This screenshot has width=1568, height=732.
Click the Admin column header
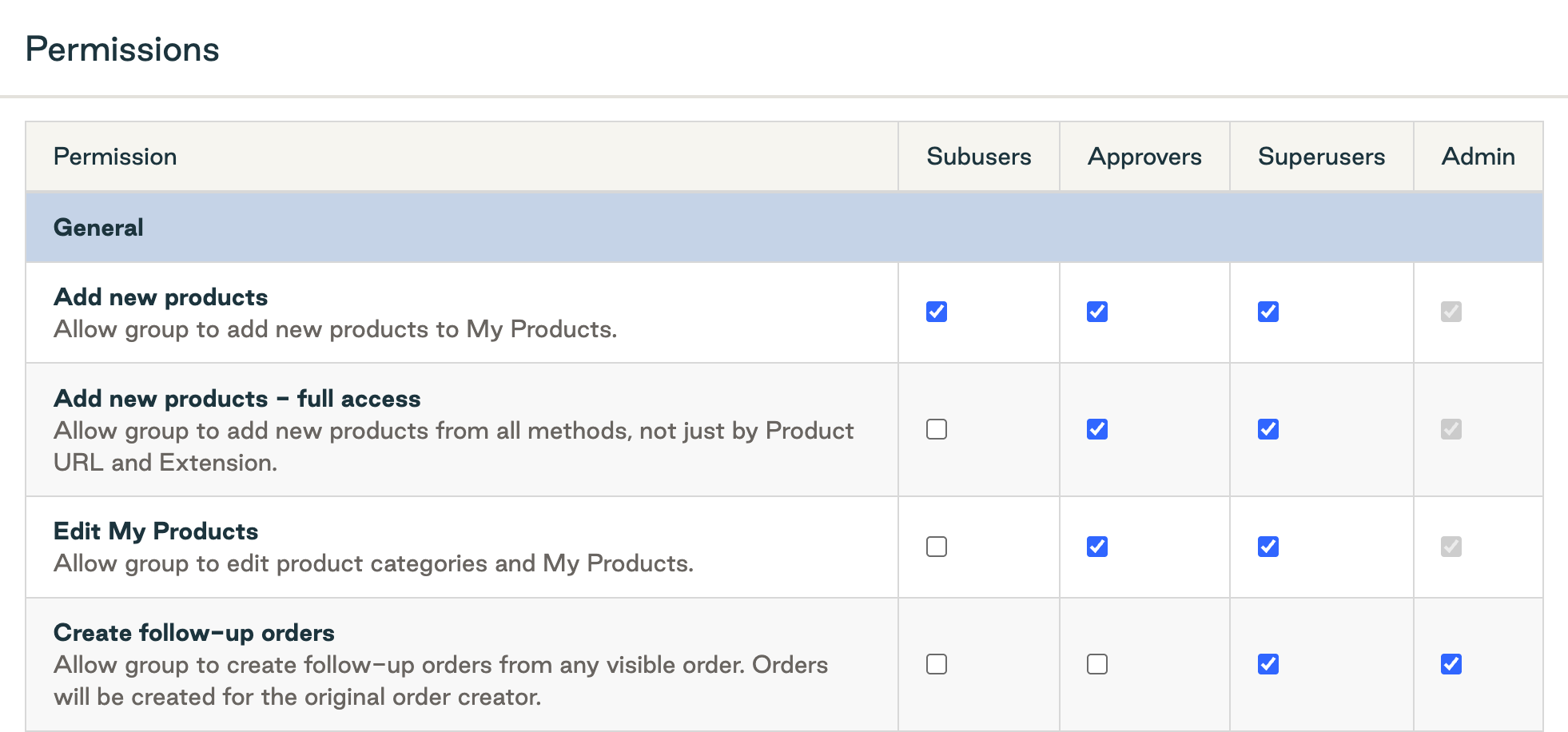click(x=1478, y=157)
